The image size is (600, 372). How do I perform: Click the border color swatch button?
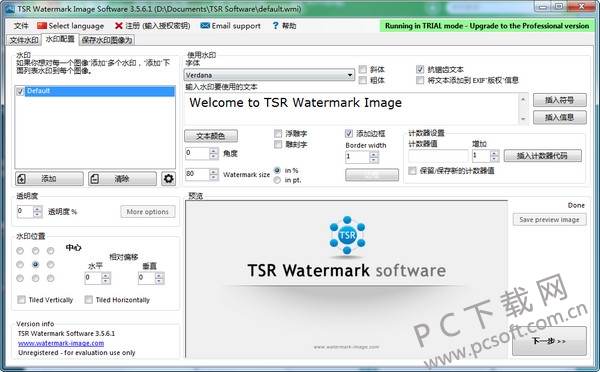(x=372, y=175)
